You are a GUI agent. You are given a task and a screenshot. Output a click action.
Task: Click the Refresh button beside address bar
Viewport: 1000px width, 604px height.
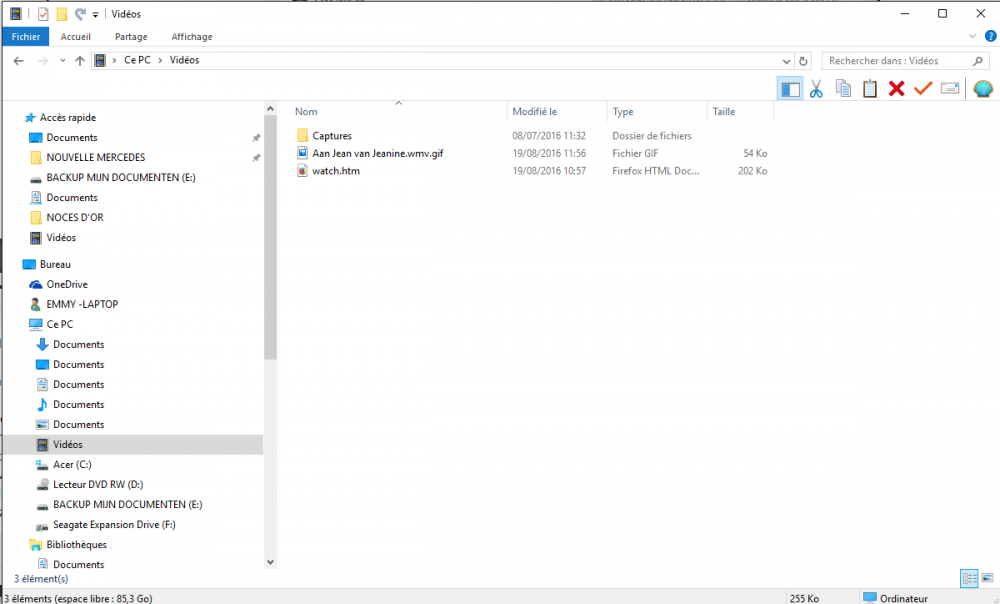click(x=804, y=61)
